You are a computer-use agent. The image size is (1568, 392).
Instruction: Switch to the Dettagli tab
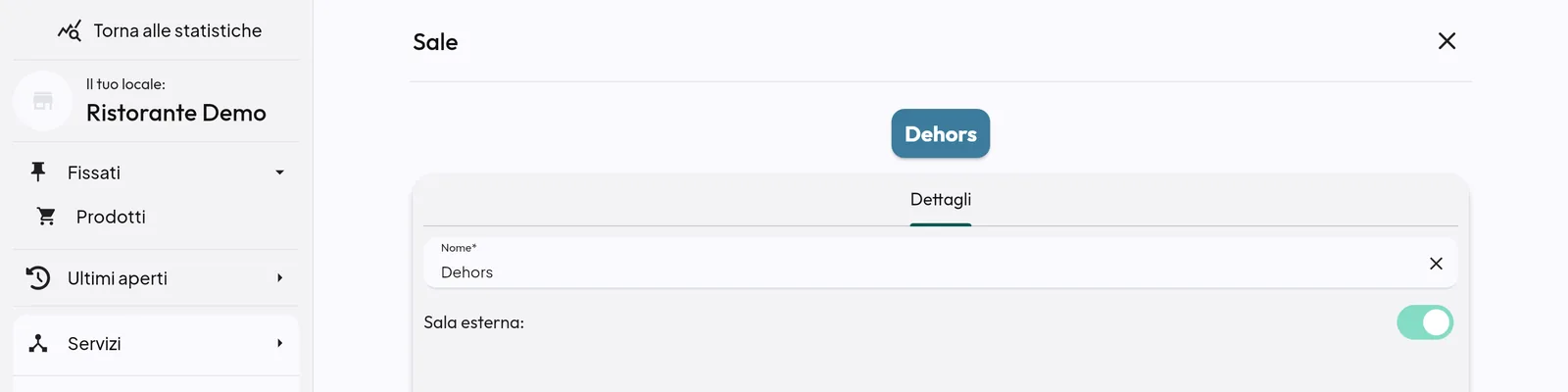point(941,199)
